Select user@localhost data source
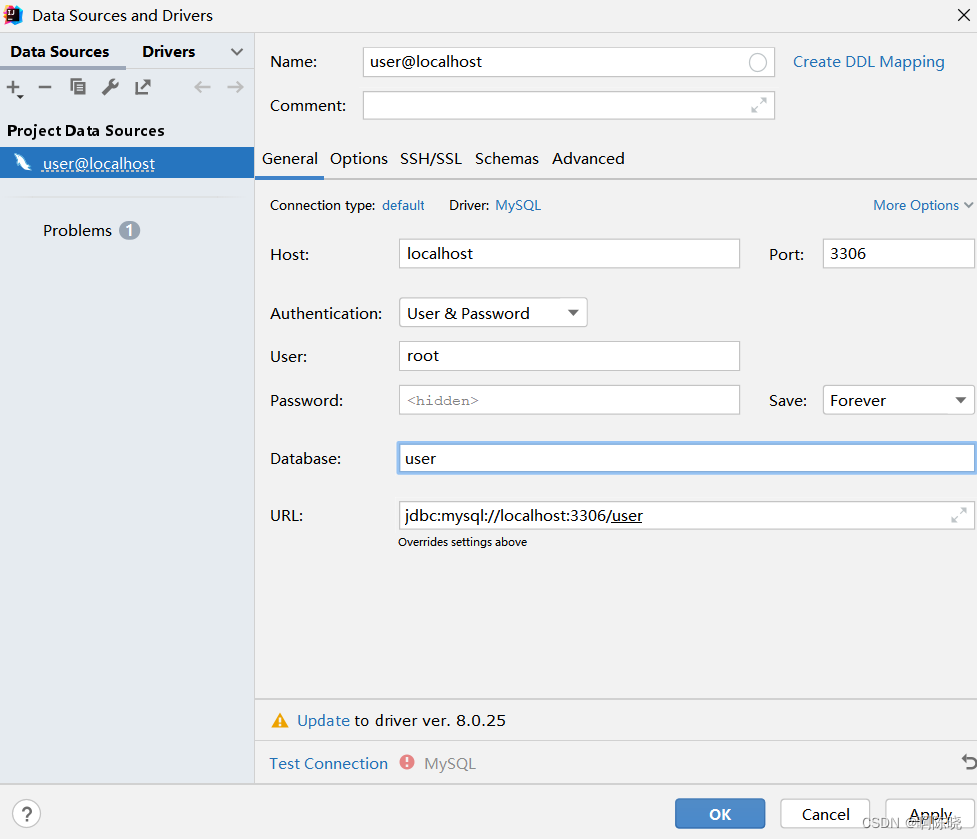 pos(127,163)
